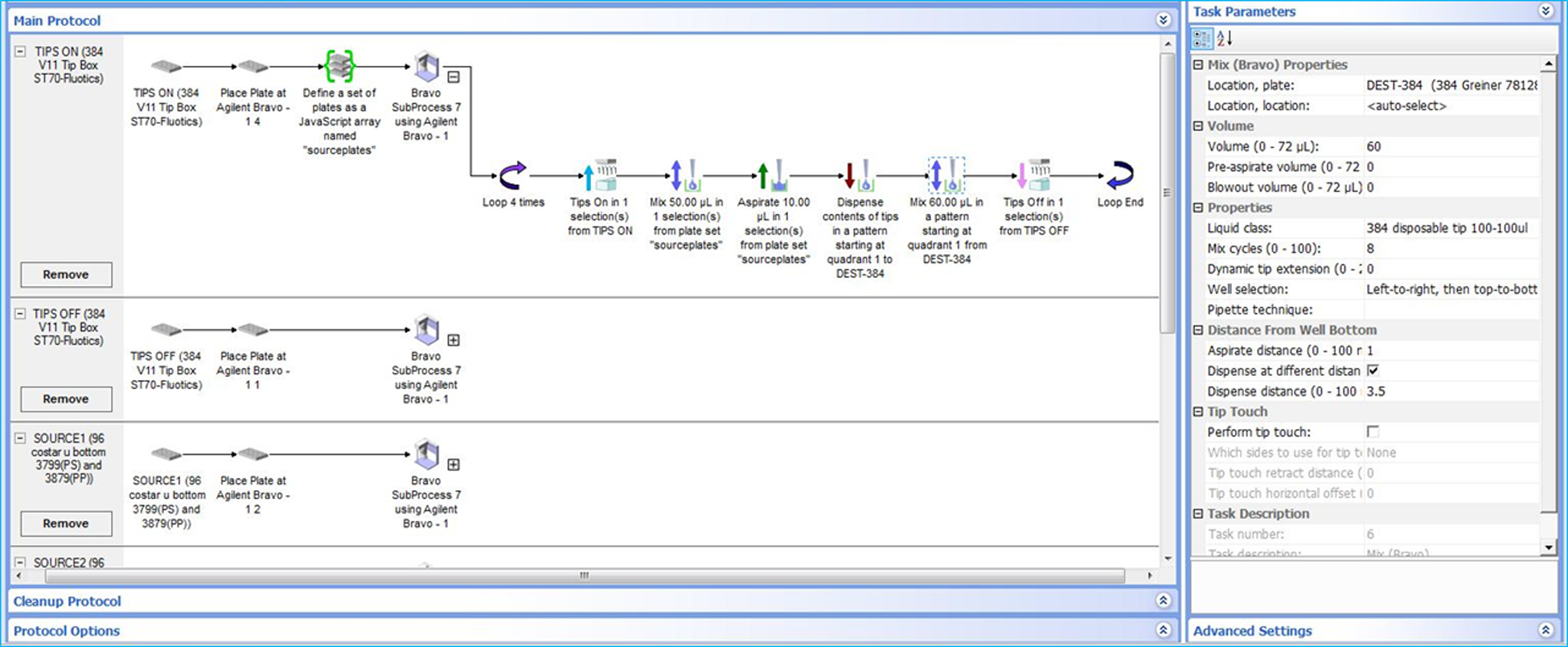The height and width of the screenshot is (647, 1568).
Task: Click the Tips On task icon
Action: [600, 175]
